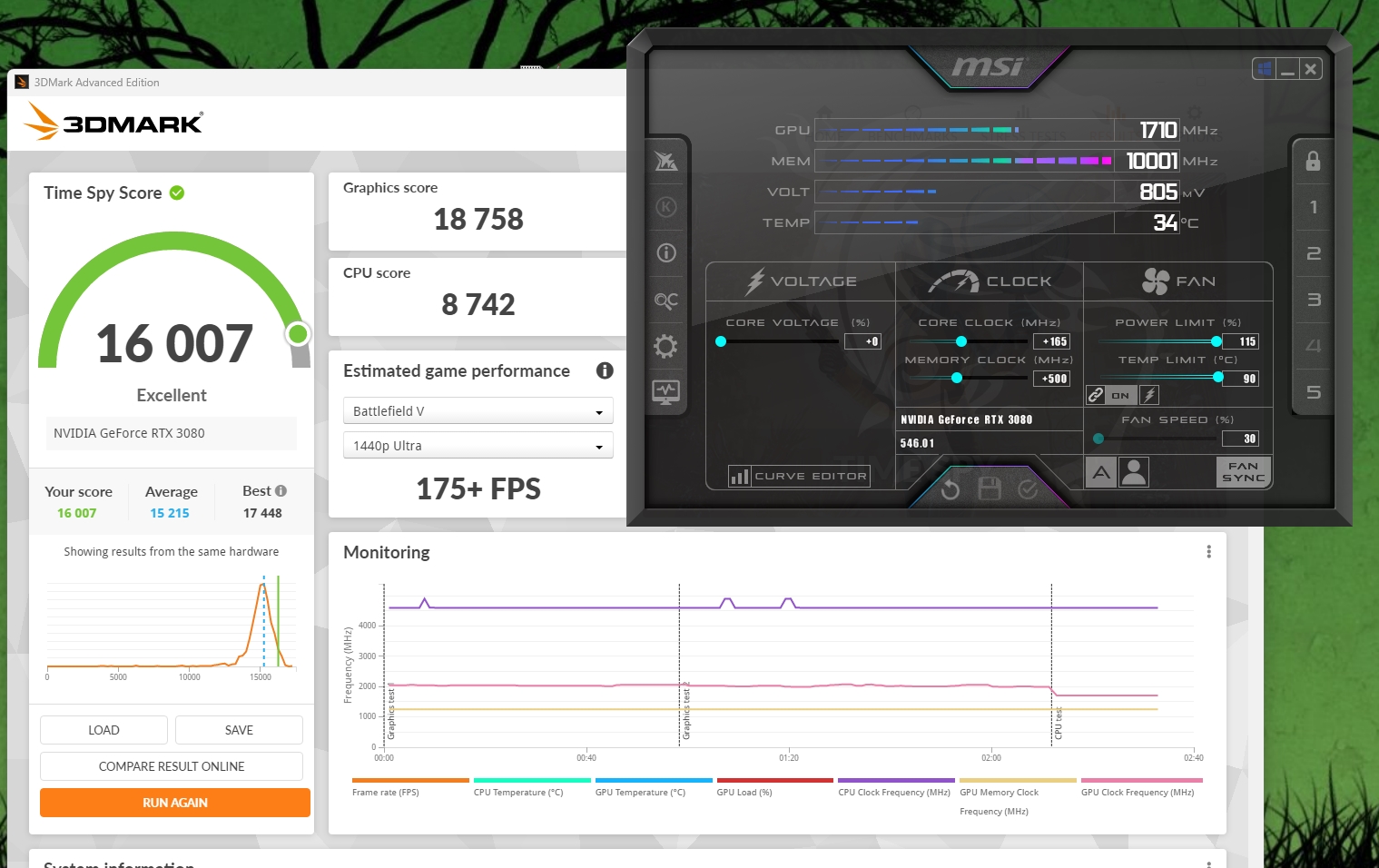This screenshot has height=868, width=1379.
Task: Click the save profile floppy icon
Action: (x=990, y=490)
